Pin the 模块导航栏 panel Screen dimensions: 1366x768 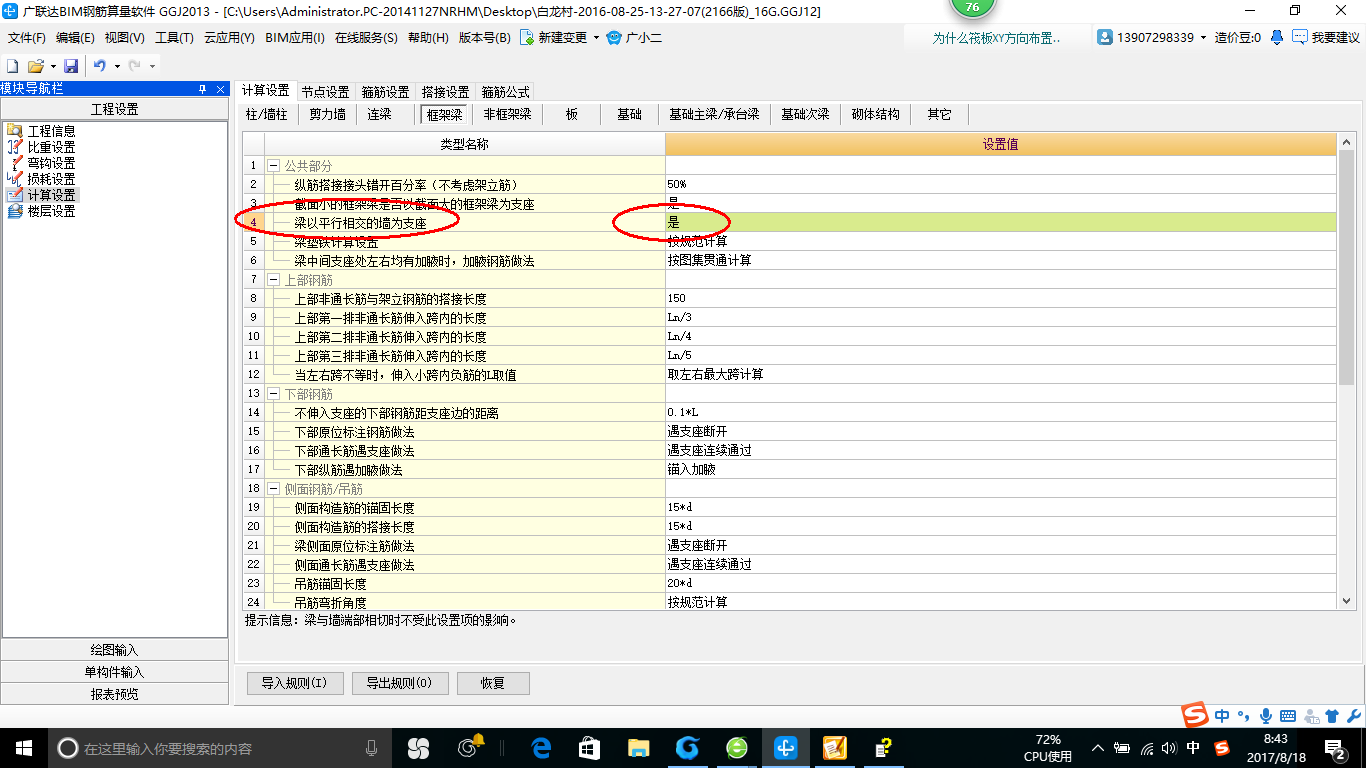tap(203, 89)
